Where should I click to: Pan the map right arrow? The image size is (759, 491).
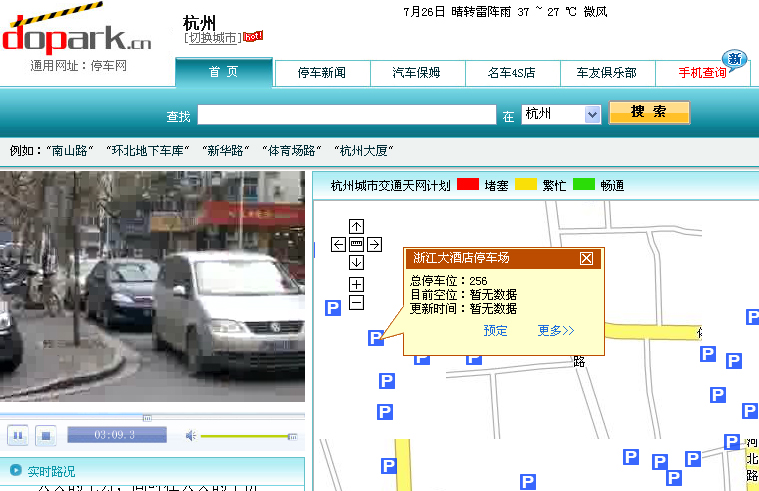(x=374, y=245)
